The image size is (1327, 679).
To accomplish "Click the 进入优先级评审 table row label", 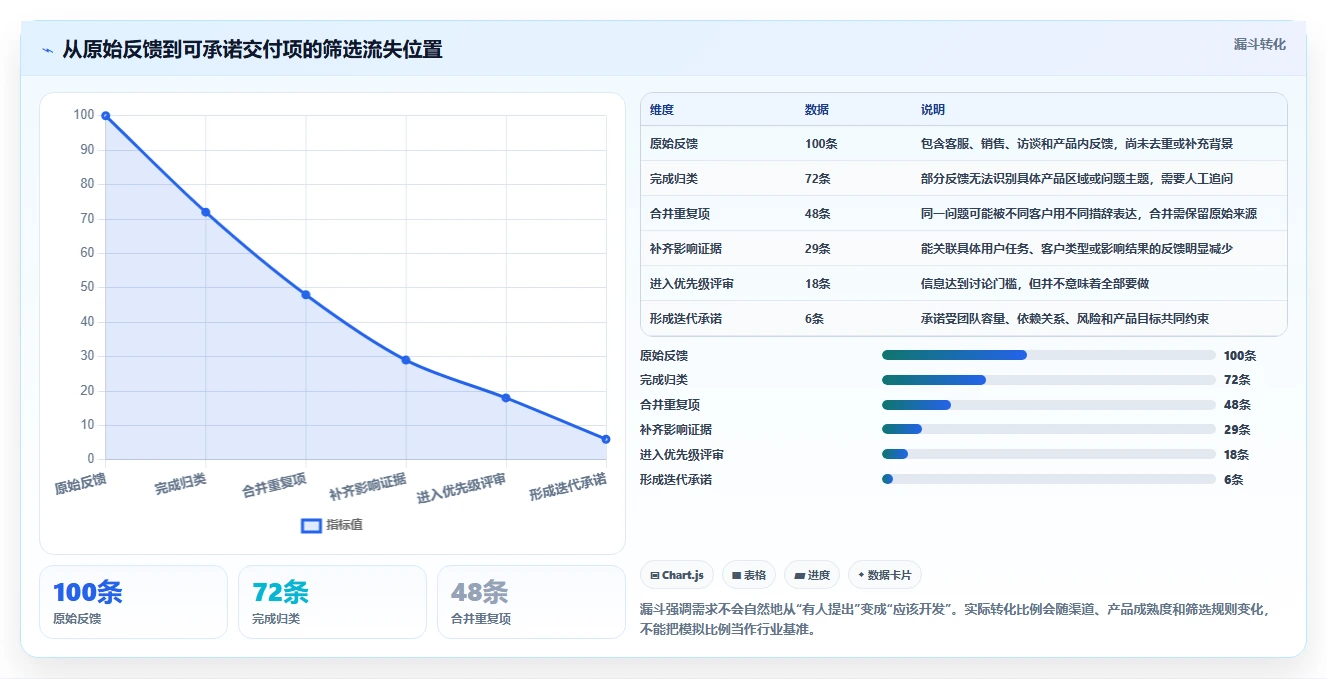I will (x=692, y=284).
